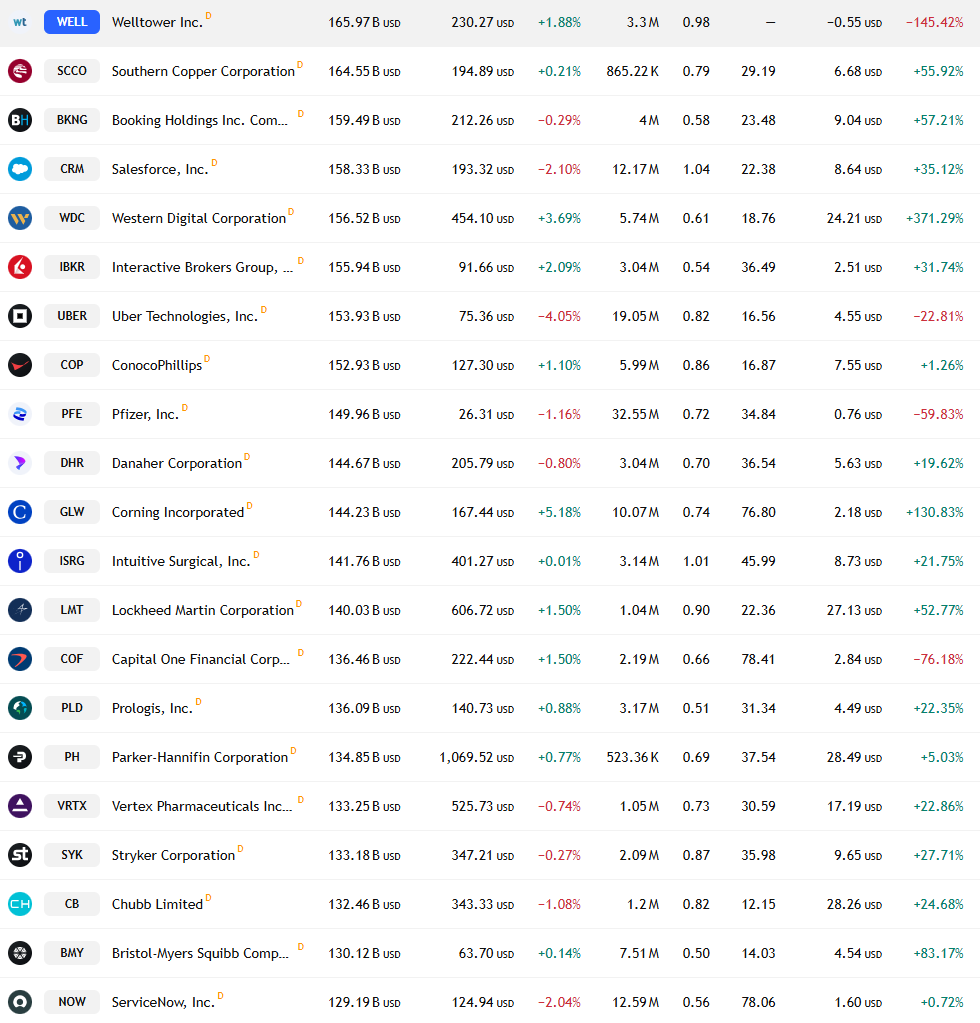
Task: Select the PFE ticker button
Action: coord(72,414)
